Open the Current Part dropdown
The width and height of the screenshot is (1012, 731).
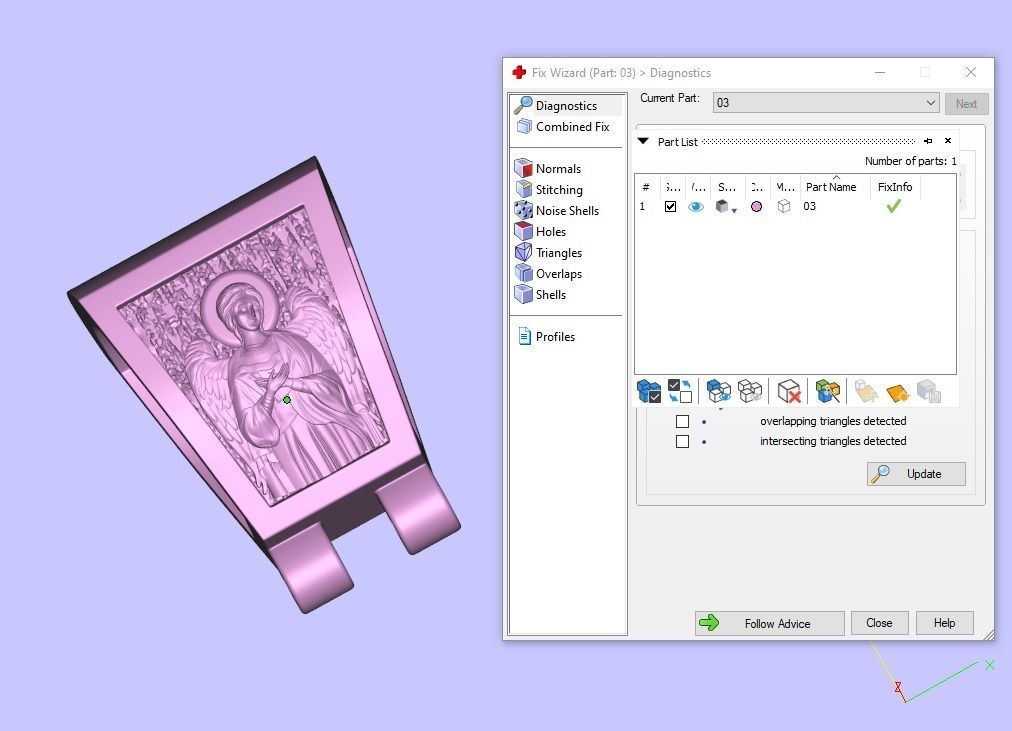[x=825, y=103]
